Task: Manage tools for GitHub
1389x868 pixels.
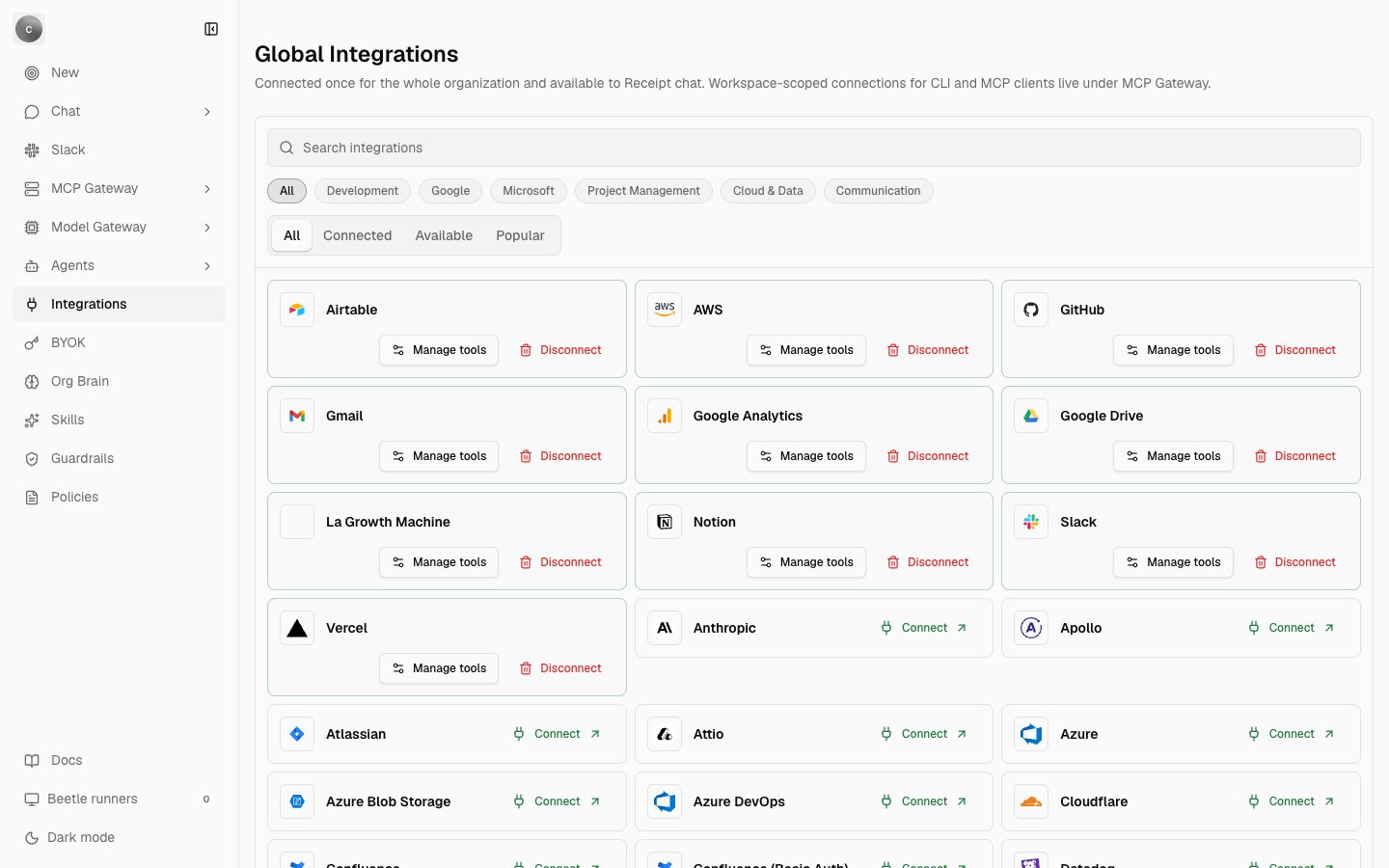Action: (1173, 350)
